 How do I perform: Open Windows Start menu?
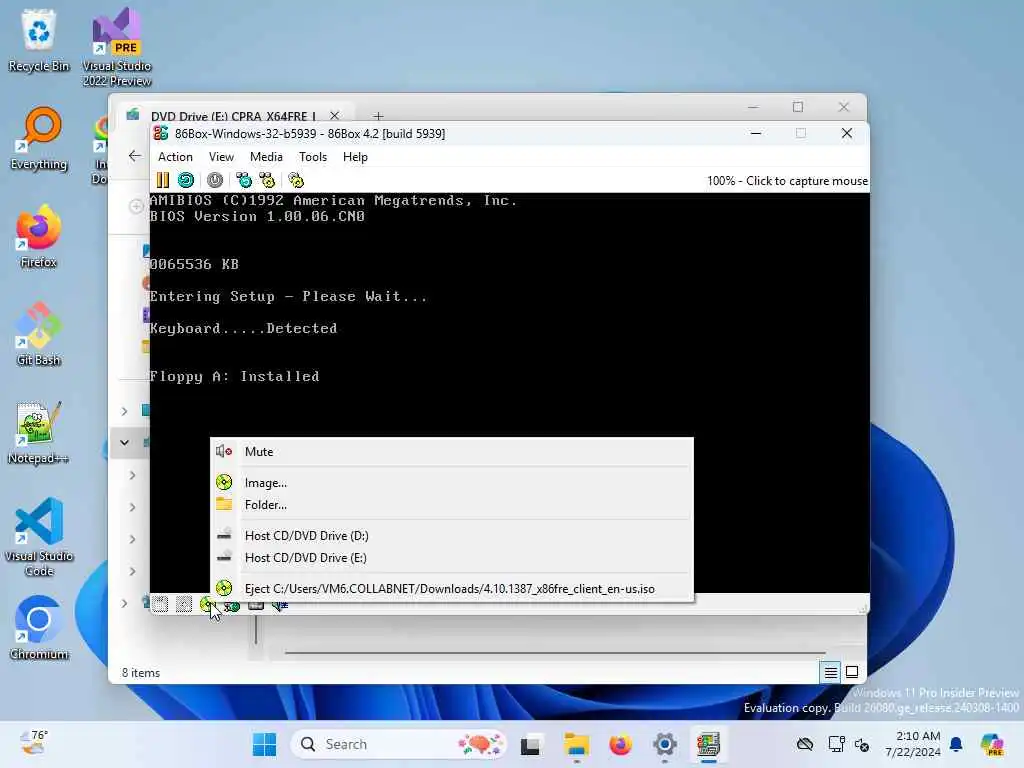(264, 744)
